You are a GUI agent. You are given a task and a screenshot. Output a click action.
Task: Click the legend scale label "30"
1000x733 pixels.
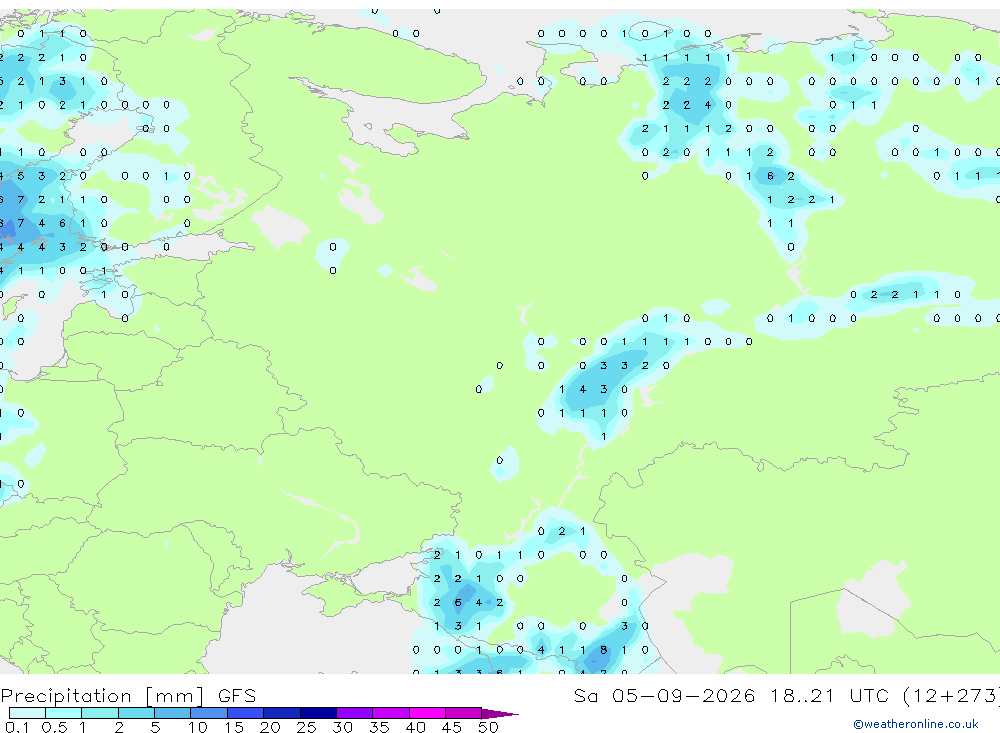(x=342, y=727)
